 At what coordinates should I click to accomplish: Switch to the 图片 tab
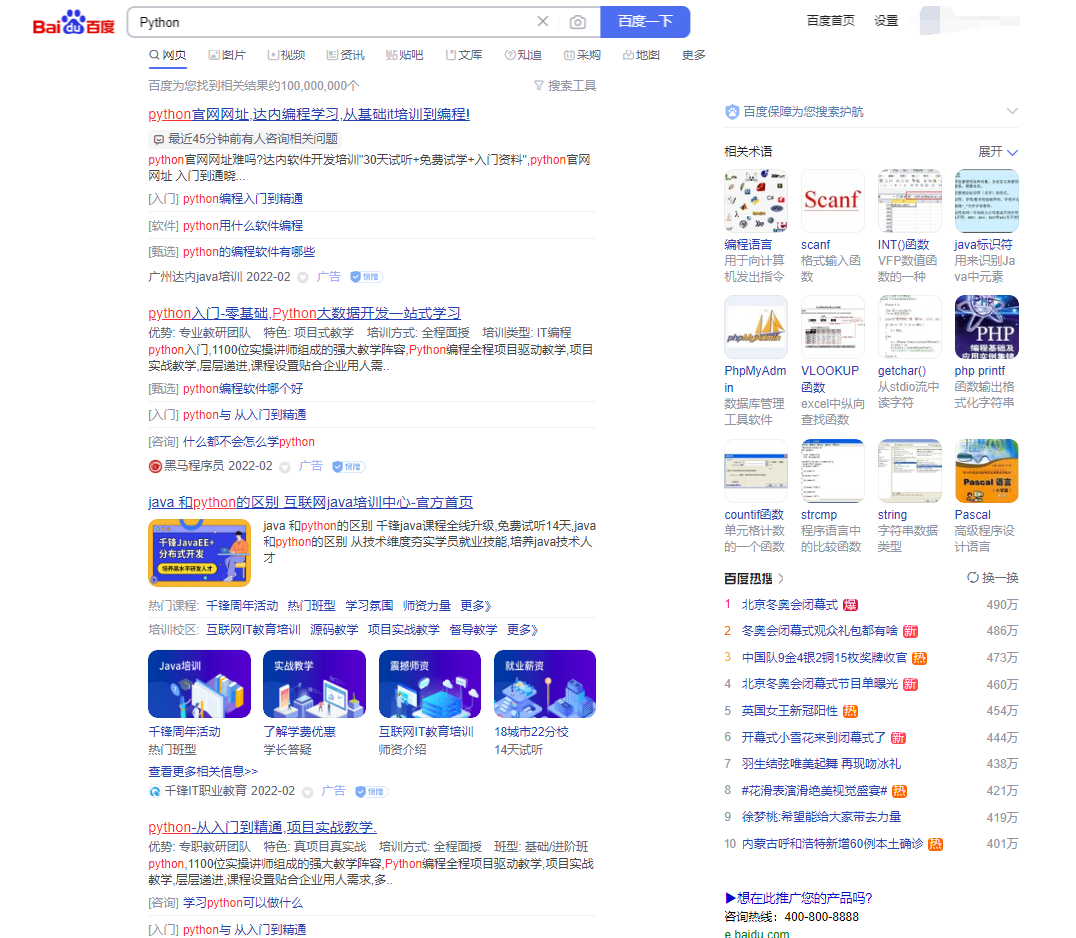227,55
